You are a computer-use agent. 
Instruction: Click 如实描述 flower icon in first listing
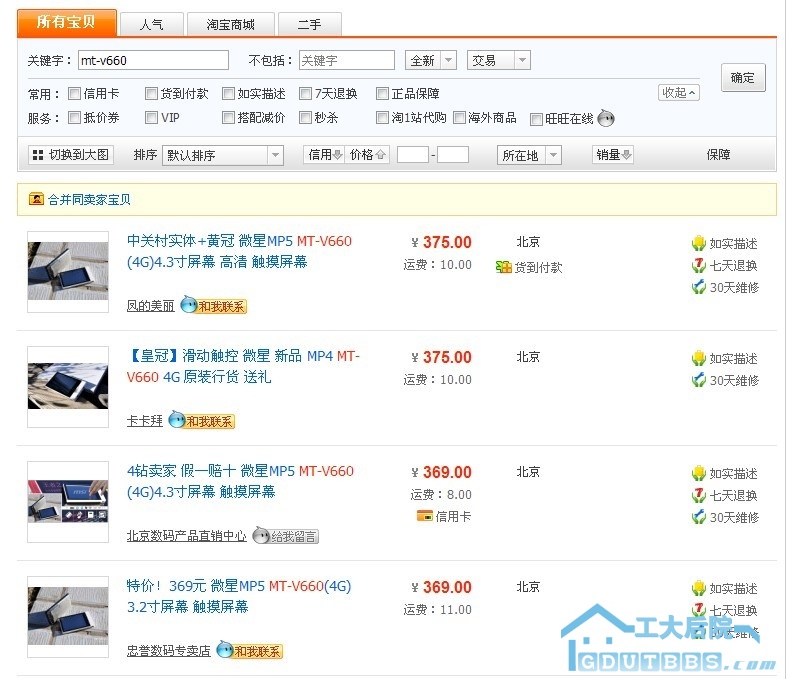(x=698, y=244)
